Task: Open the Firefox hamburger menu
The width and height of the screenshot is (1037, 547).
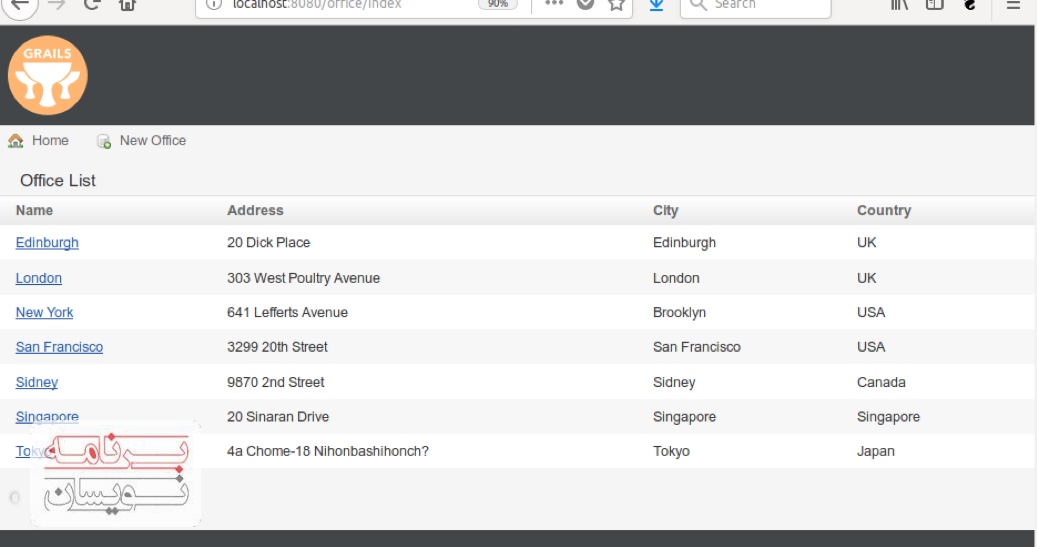Action: [x=1013, y=5]
